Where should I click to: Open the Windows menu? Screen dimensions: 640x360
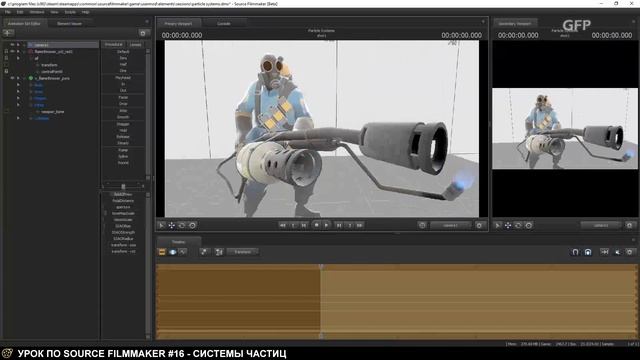(x=37, y=12)
